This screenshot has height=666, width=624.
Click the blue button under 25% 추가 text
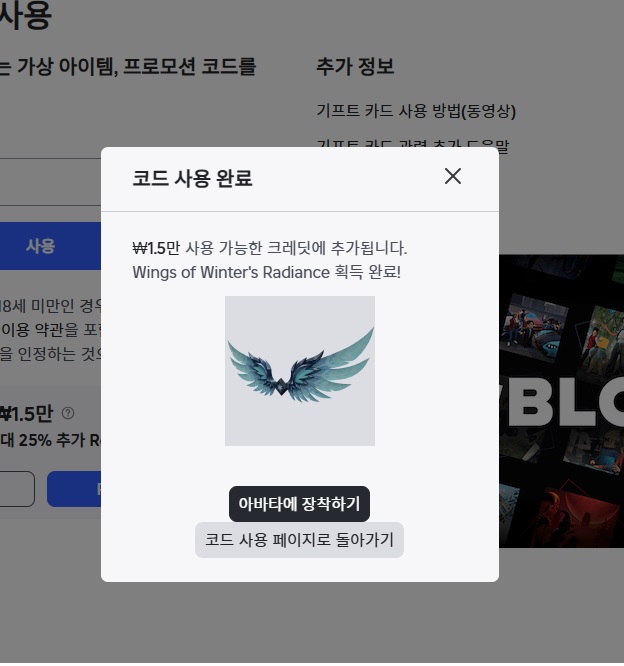click(75, 489)
